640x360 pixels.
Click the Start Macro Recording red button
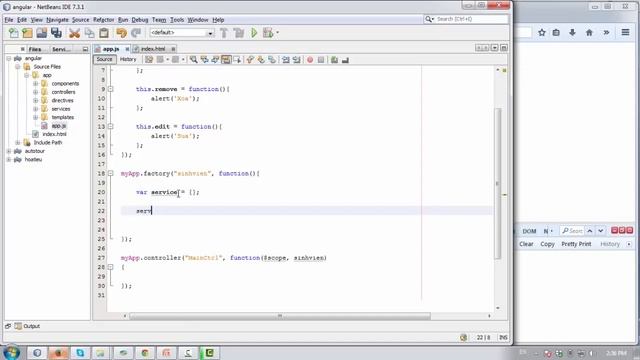[310, 60]
